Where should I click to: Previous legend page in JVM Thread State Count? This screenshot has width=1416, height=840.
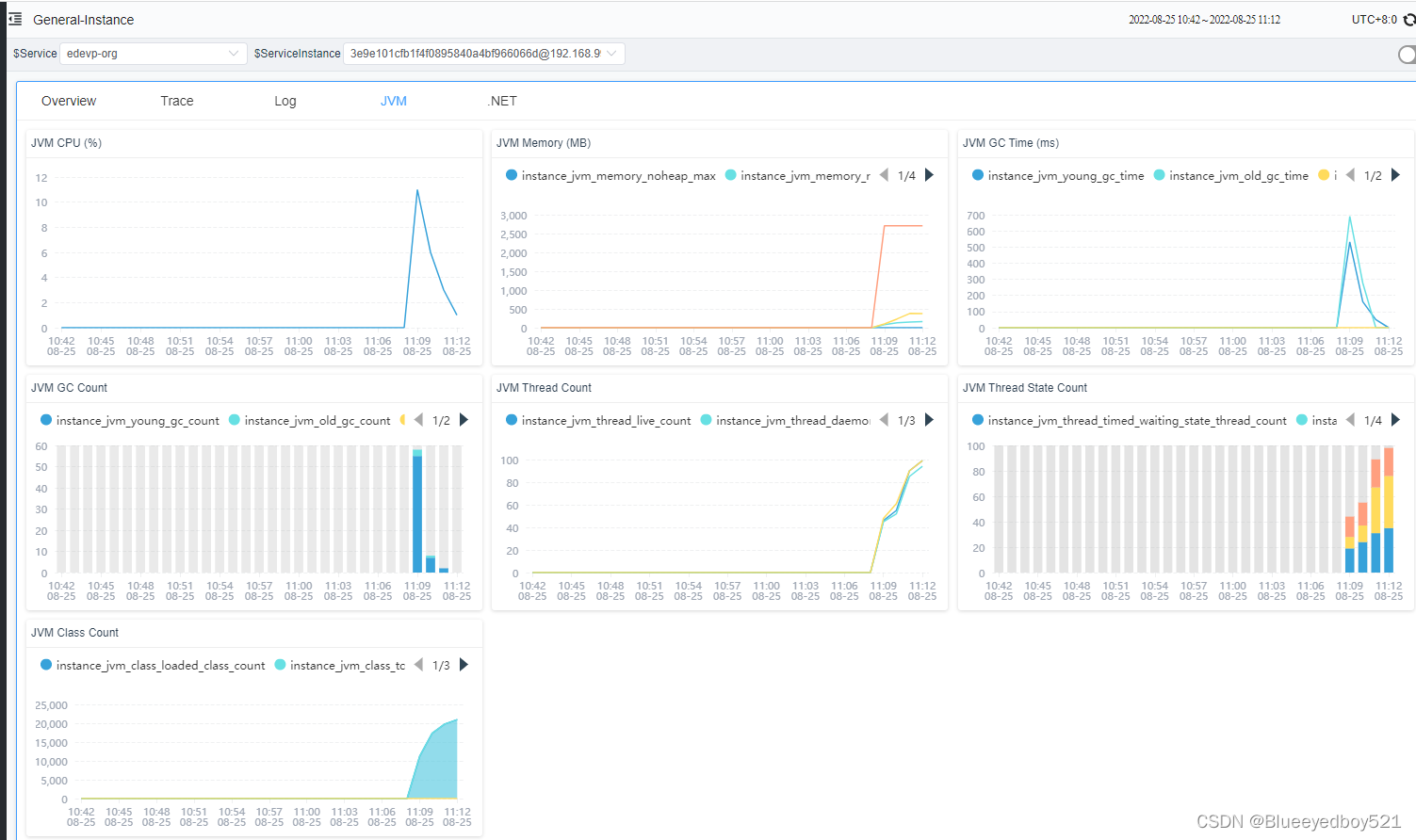(1350, 420)
